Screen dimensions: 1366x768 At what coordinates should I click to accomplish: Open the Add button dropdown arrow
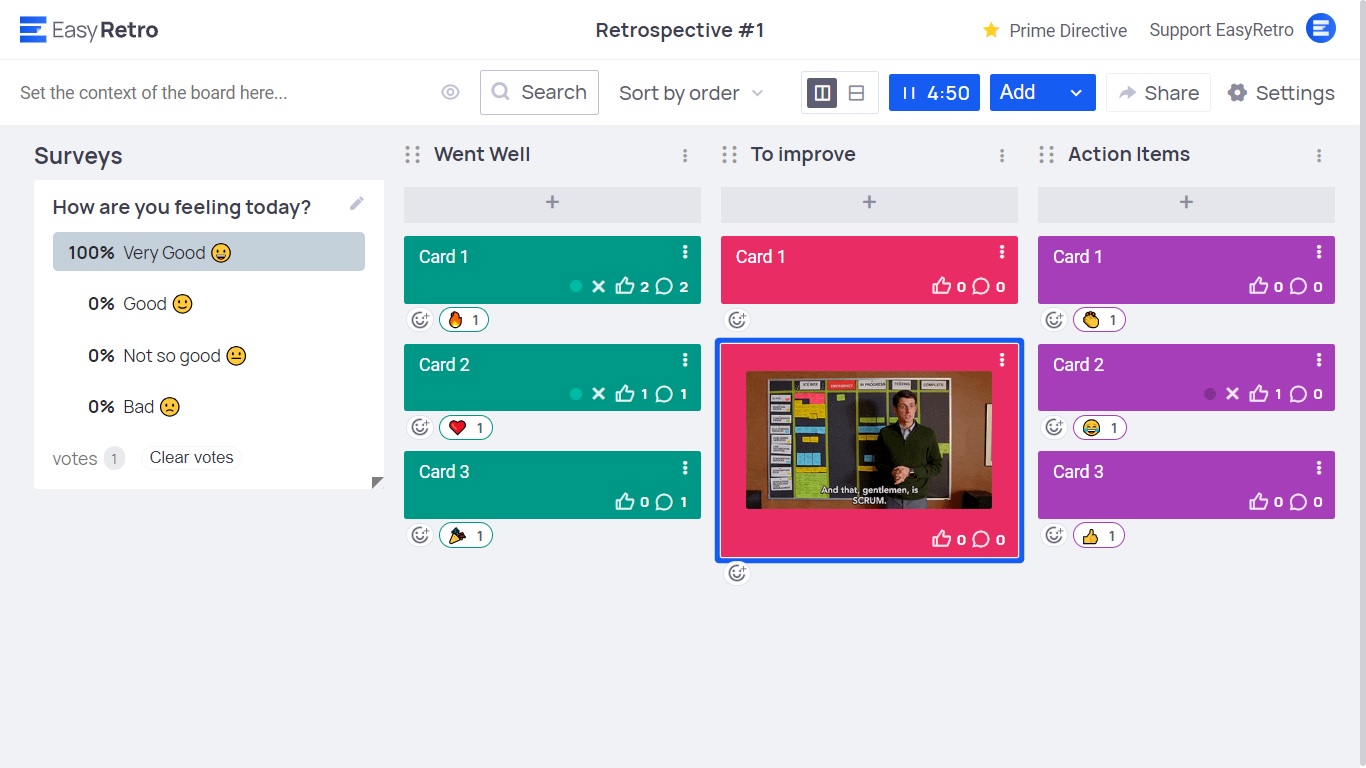tap(1076, 93)
